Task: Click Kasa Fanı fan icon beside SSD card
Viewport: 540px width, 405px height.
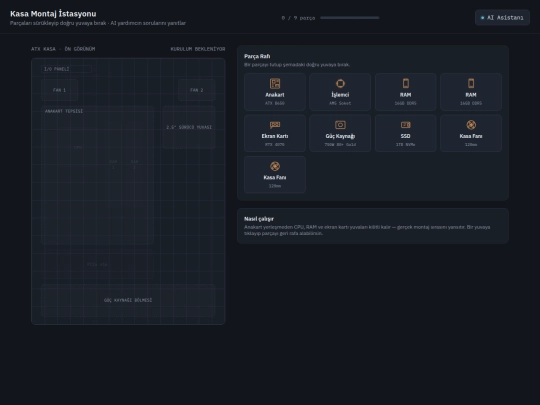Action: point(471,125)
